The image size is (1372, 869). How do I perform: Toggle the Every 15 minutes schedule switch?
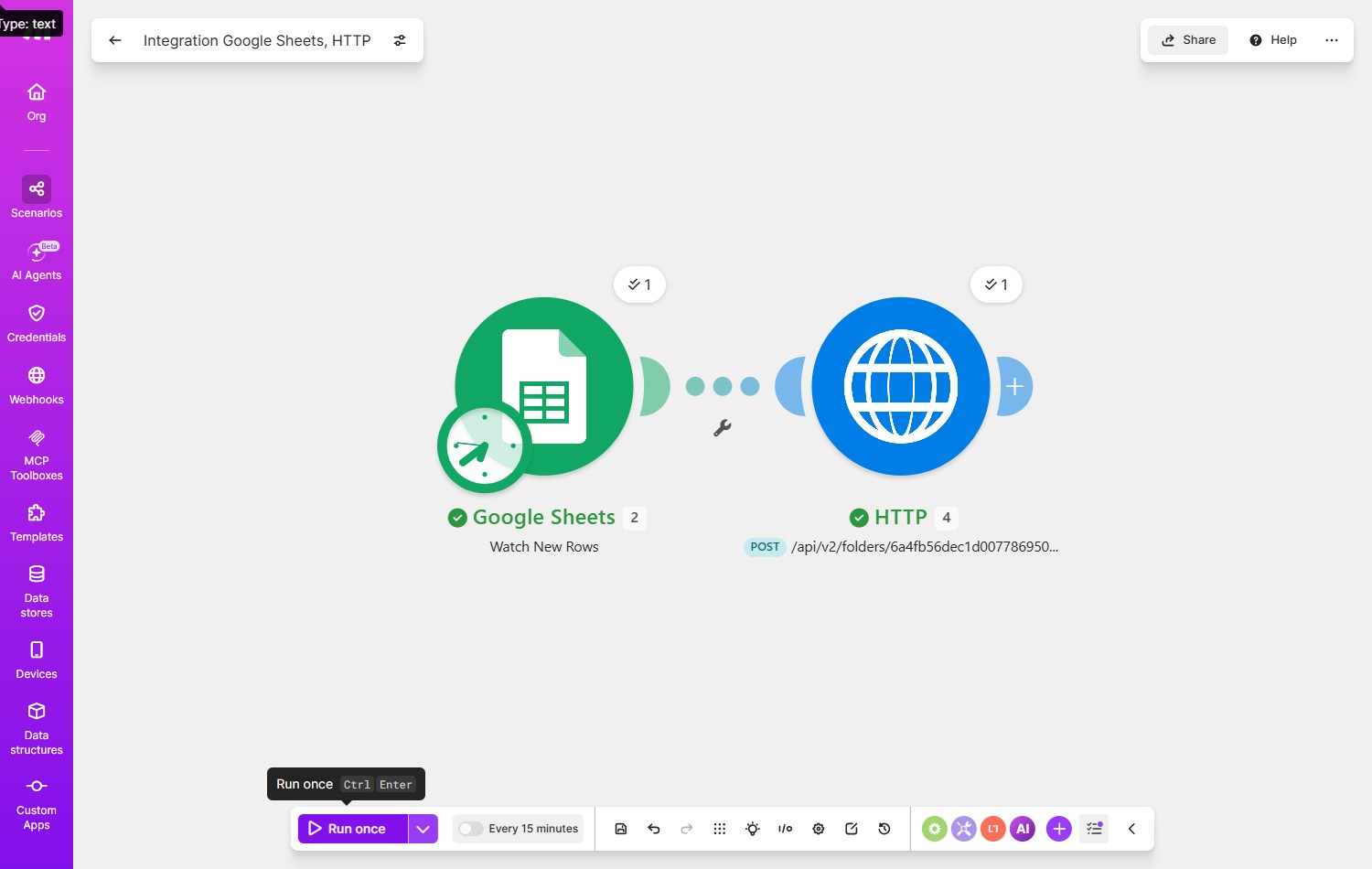click(471, 829)
